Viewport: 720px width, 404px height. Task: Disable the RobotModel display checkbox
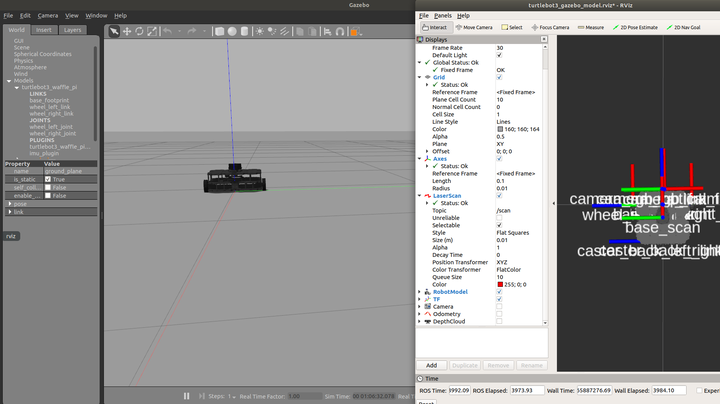(500, 290)
